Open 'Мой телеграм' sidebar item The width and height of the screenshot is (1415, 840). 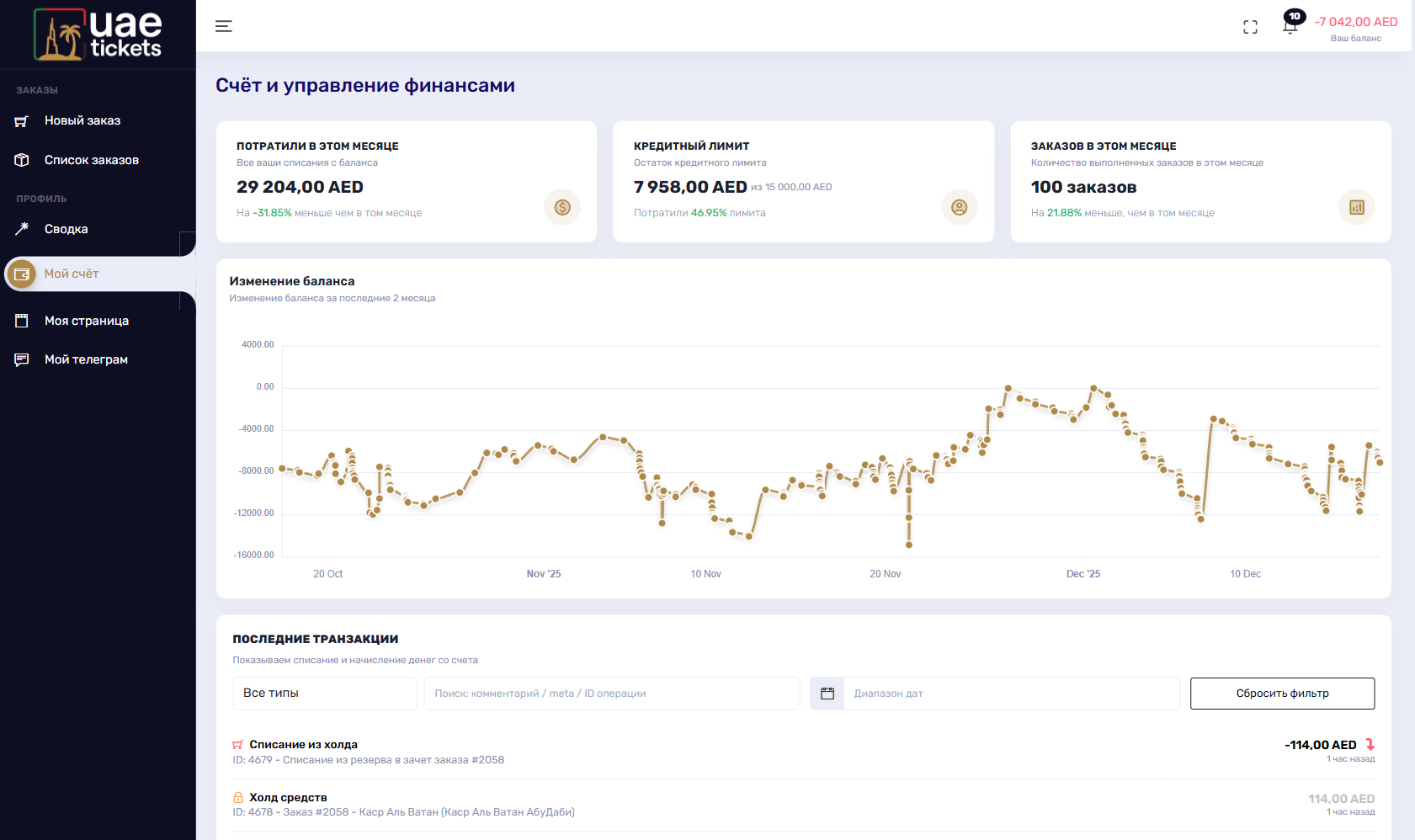coord(86,359)
